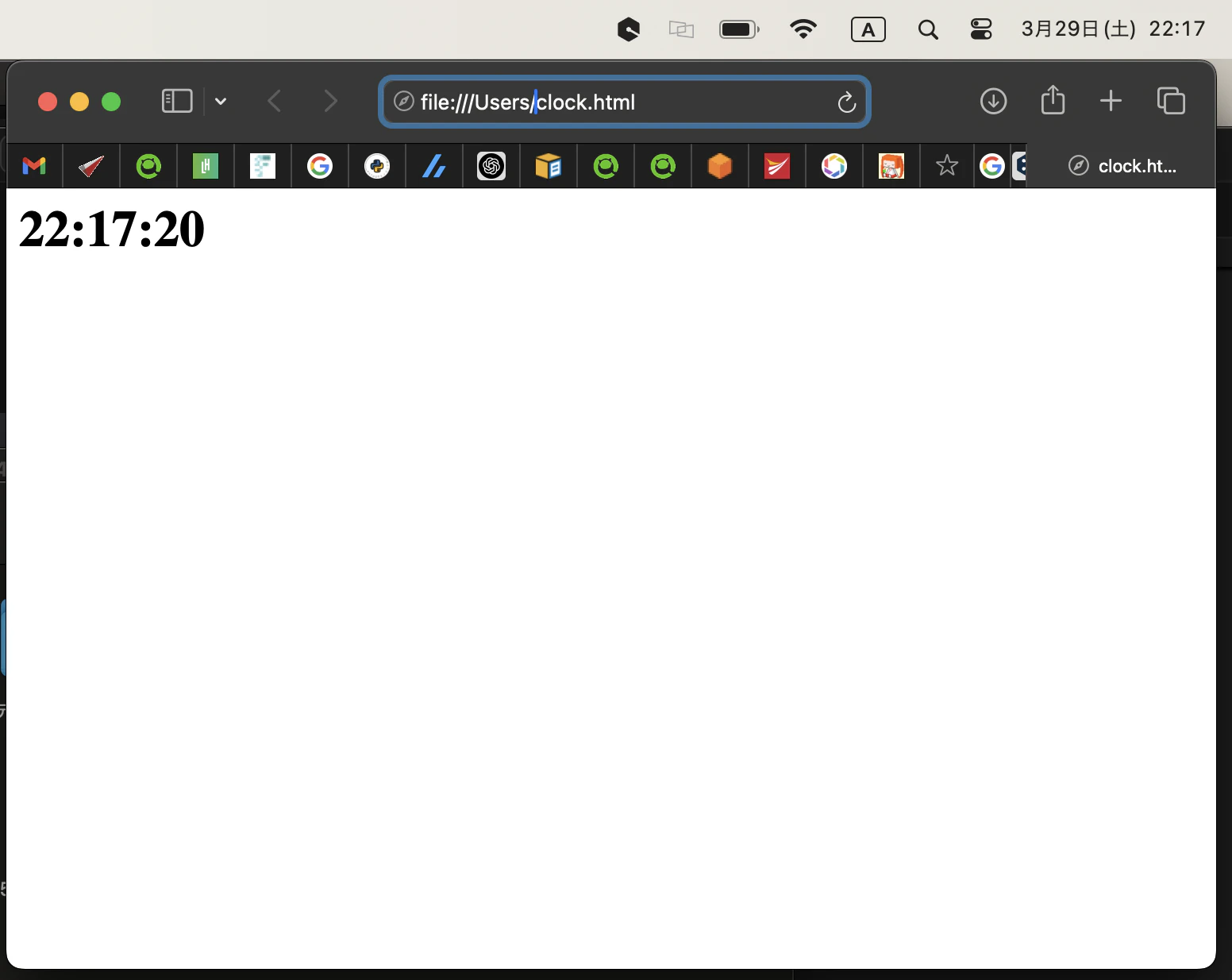Click the menu bar date and time
This screenshot has height=980, width=1232.
[x=1113, y=29]
